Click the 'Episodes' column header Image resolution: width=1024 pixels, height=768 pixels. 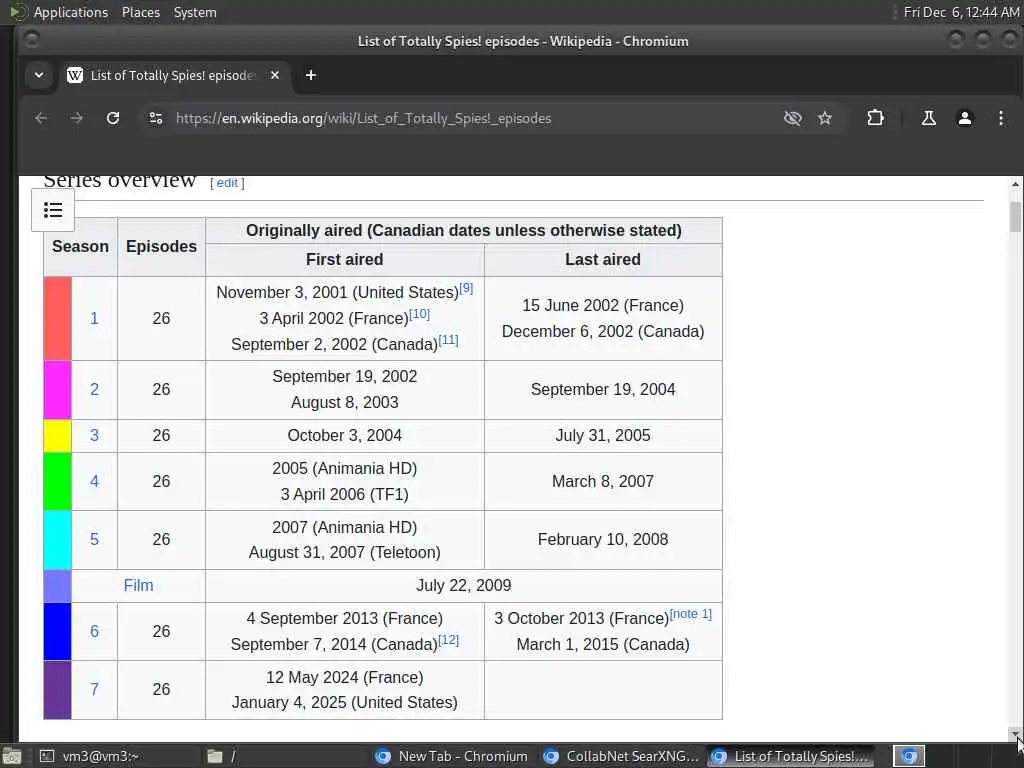(161, 246)
